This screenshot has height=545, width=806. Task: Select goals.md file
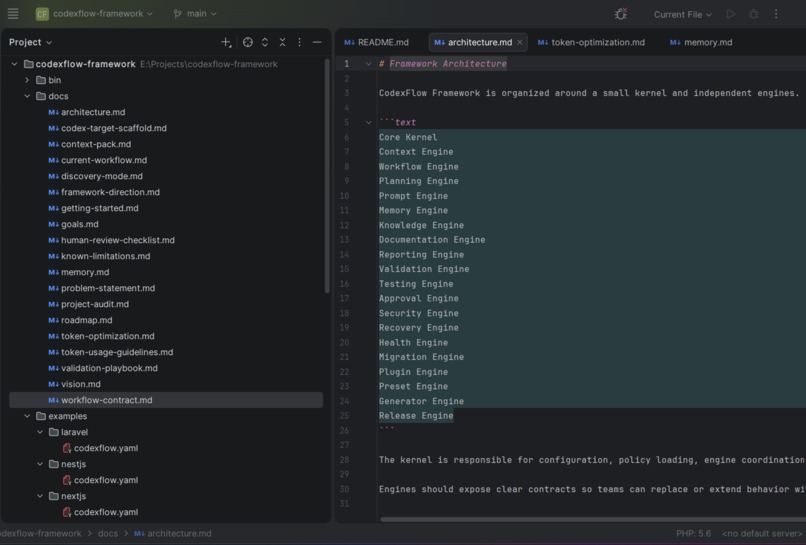(73, 224)
